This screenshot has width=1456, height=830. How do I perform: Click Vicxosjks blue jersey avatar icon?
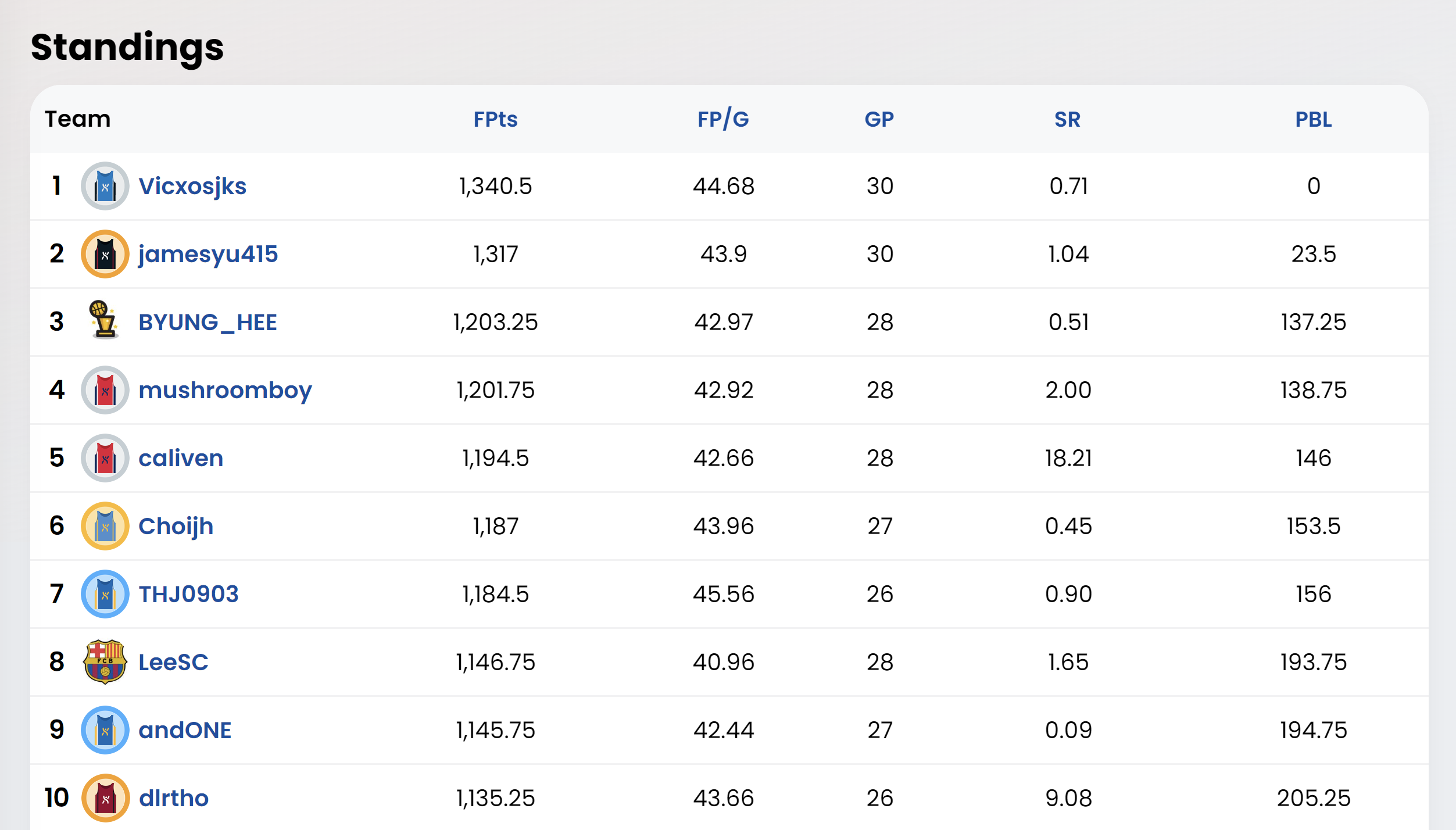click(105, 186)
